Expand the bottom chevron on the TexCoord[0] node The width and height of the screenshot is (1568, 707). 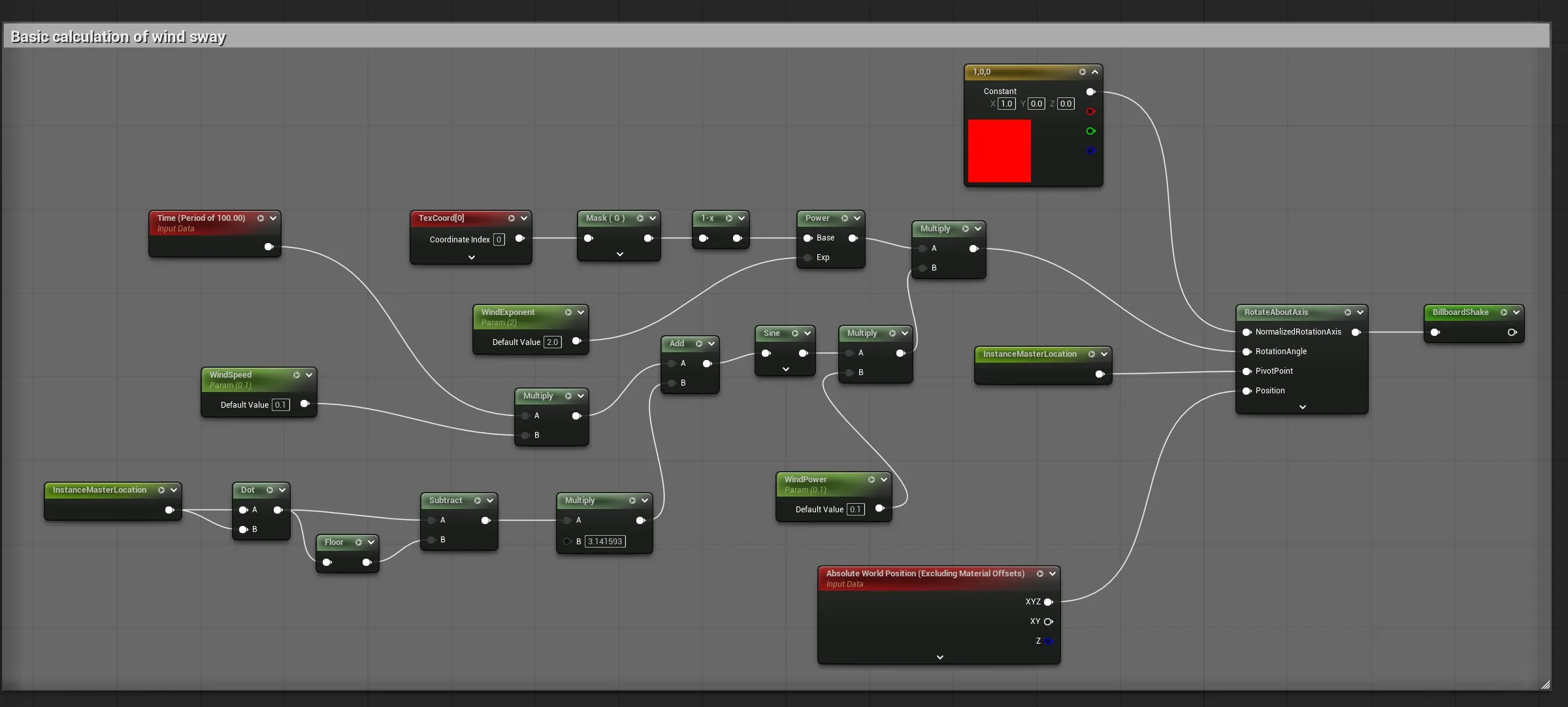coord(472,257)
